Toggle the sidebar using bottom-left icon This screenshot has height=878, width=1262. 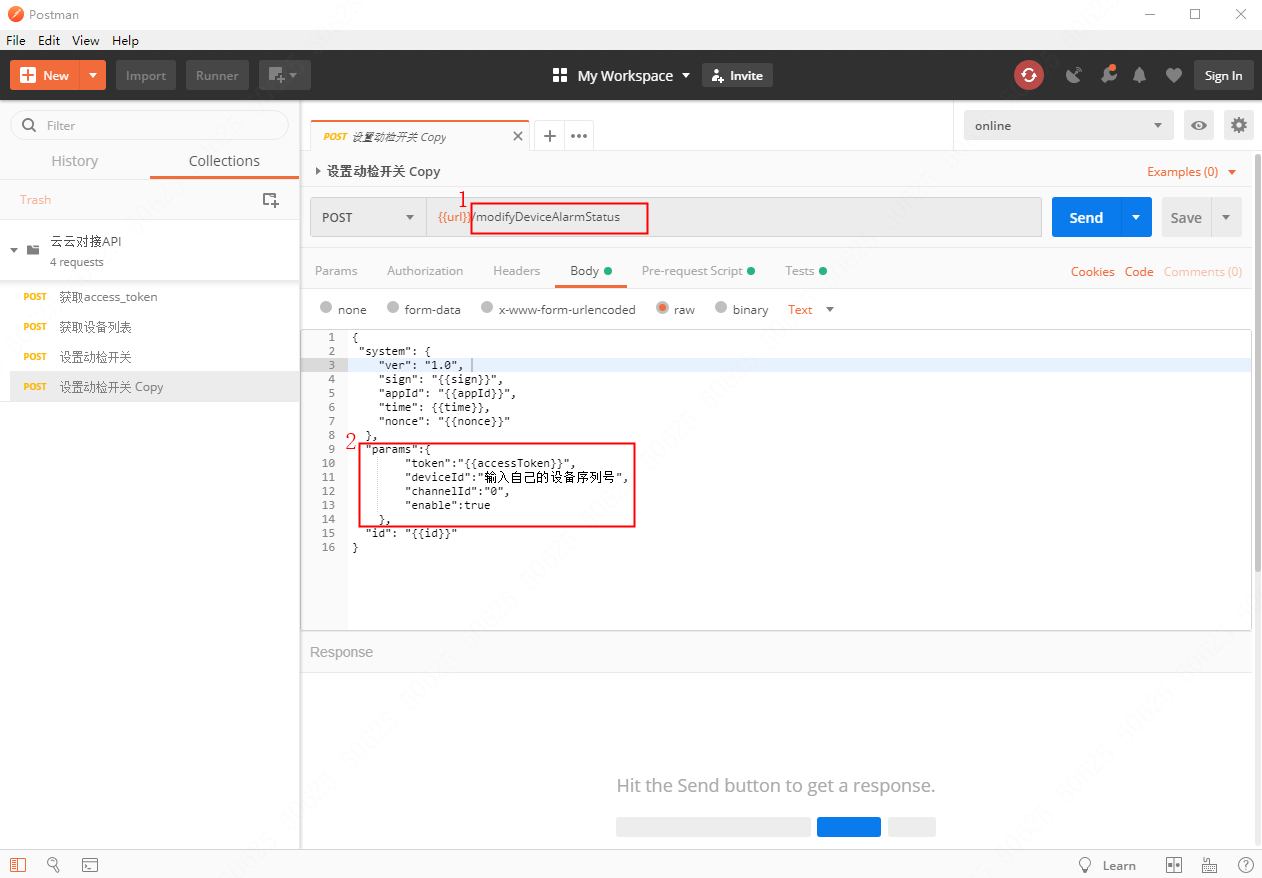coord(19,865)
